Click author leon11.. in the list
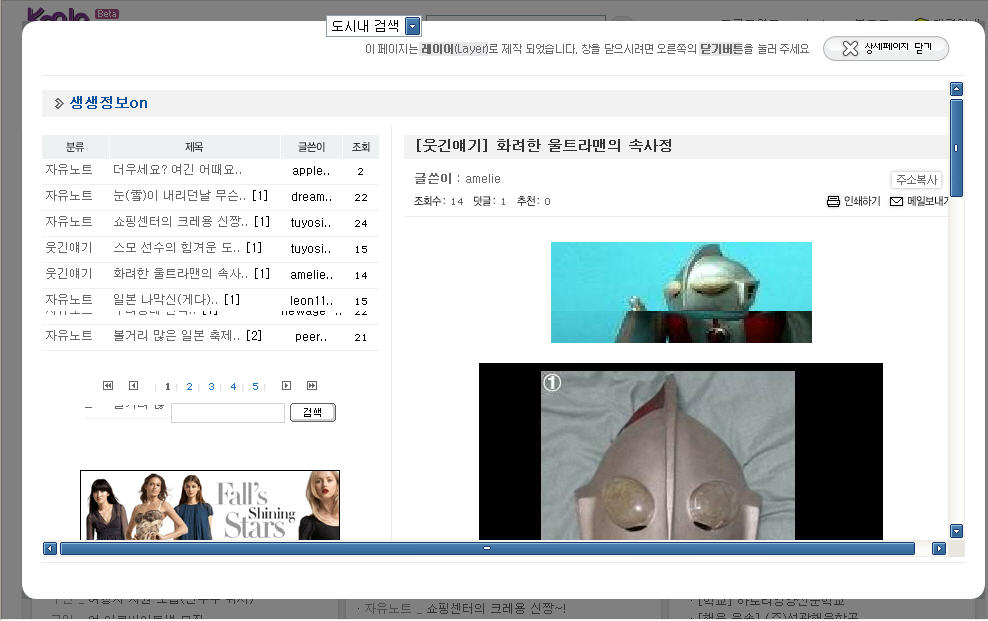 point(311,301)
